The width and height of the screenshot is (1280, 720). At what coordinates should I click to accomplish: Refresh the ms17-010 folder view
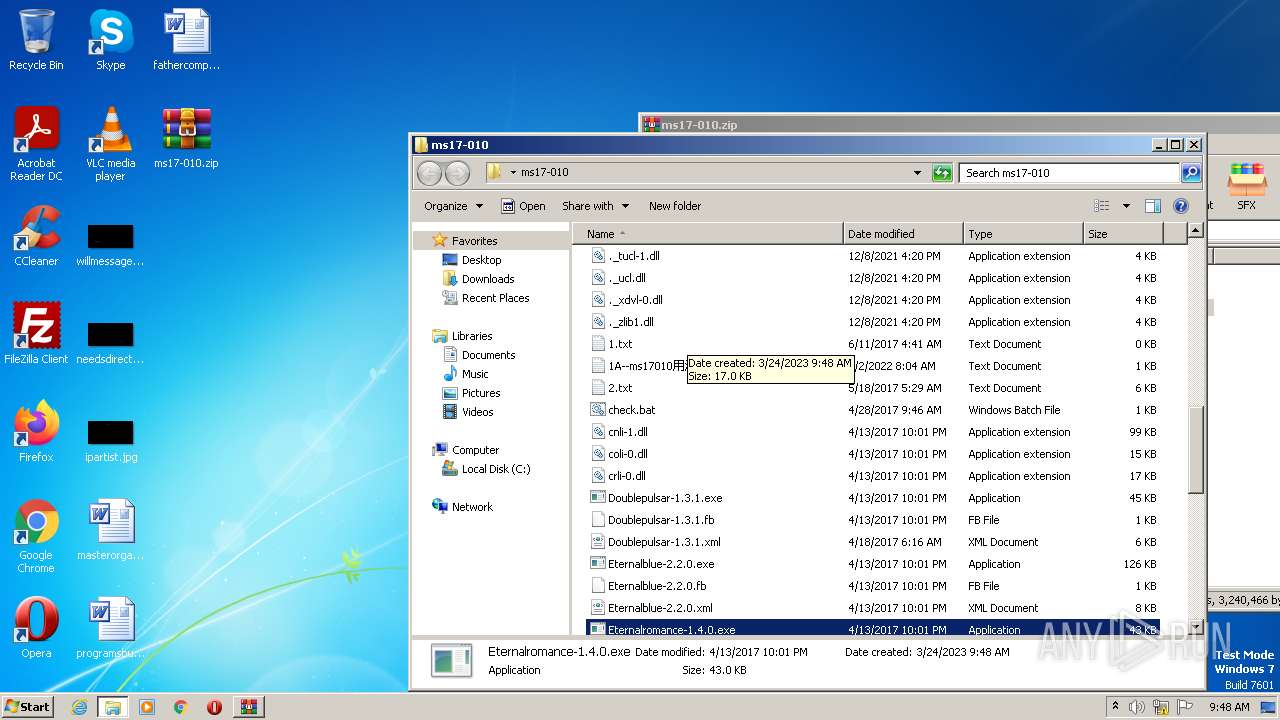[x=942, y=173]
